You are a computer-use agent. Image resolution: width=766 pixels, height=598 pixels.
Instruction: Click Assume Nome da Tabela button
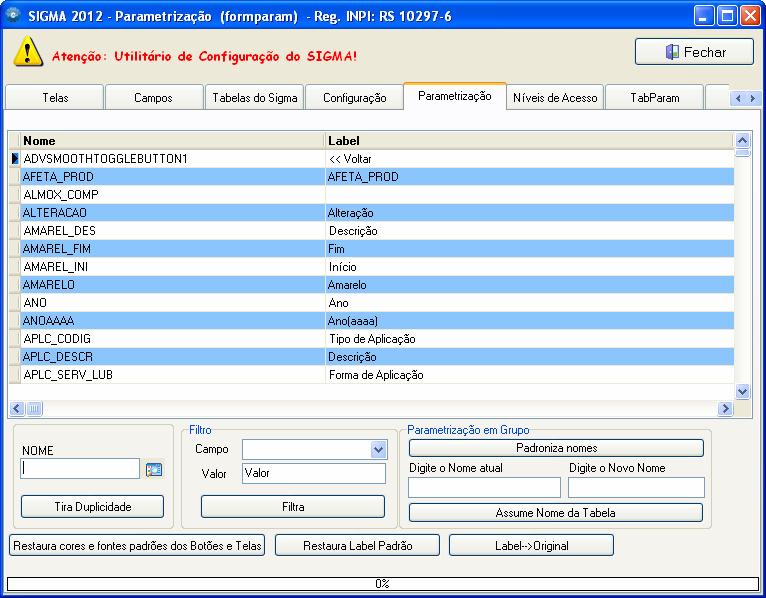(x=556, y=513)
